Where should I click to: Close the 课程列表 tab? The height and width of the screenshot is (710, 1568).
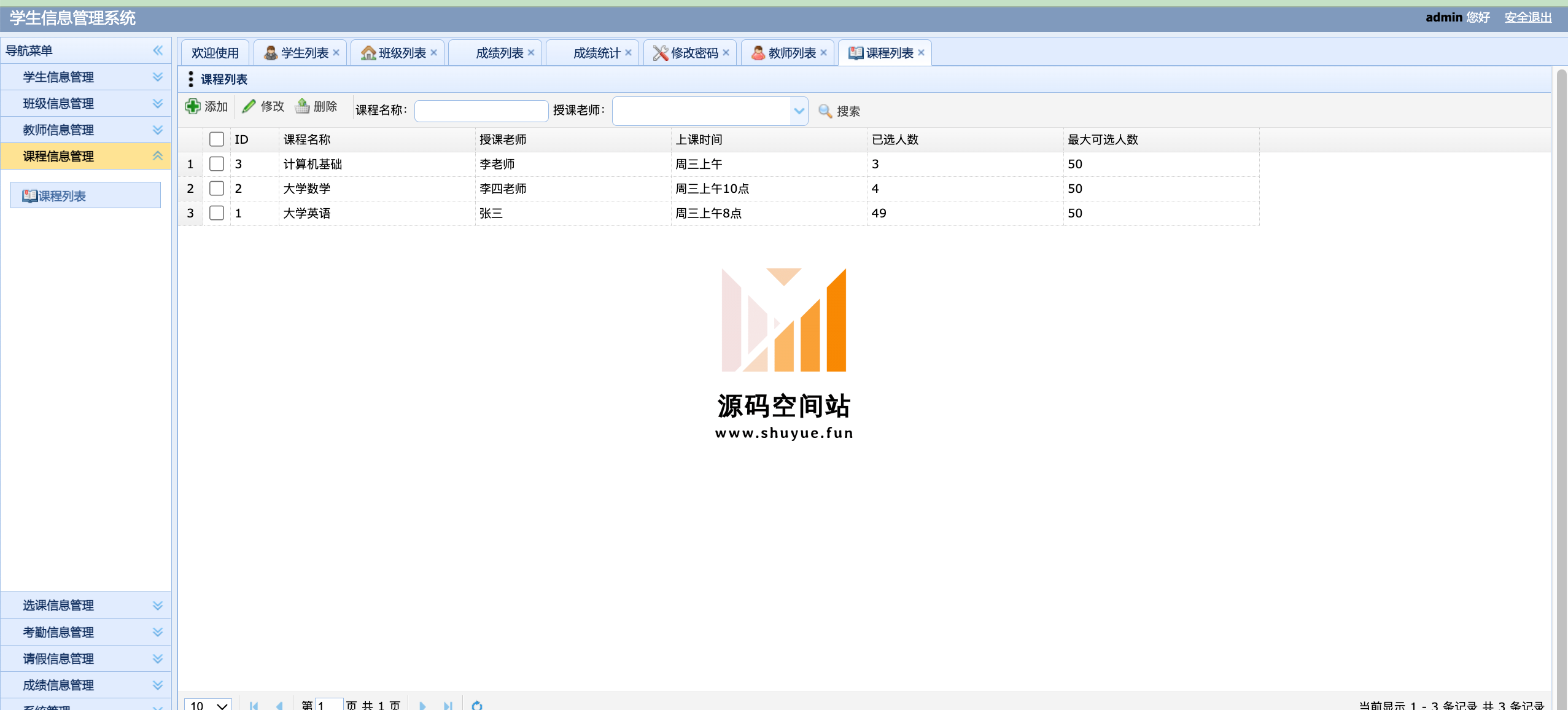(921, 53)
